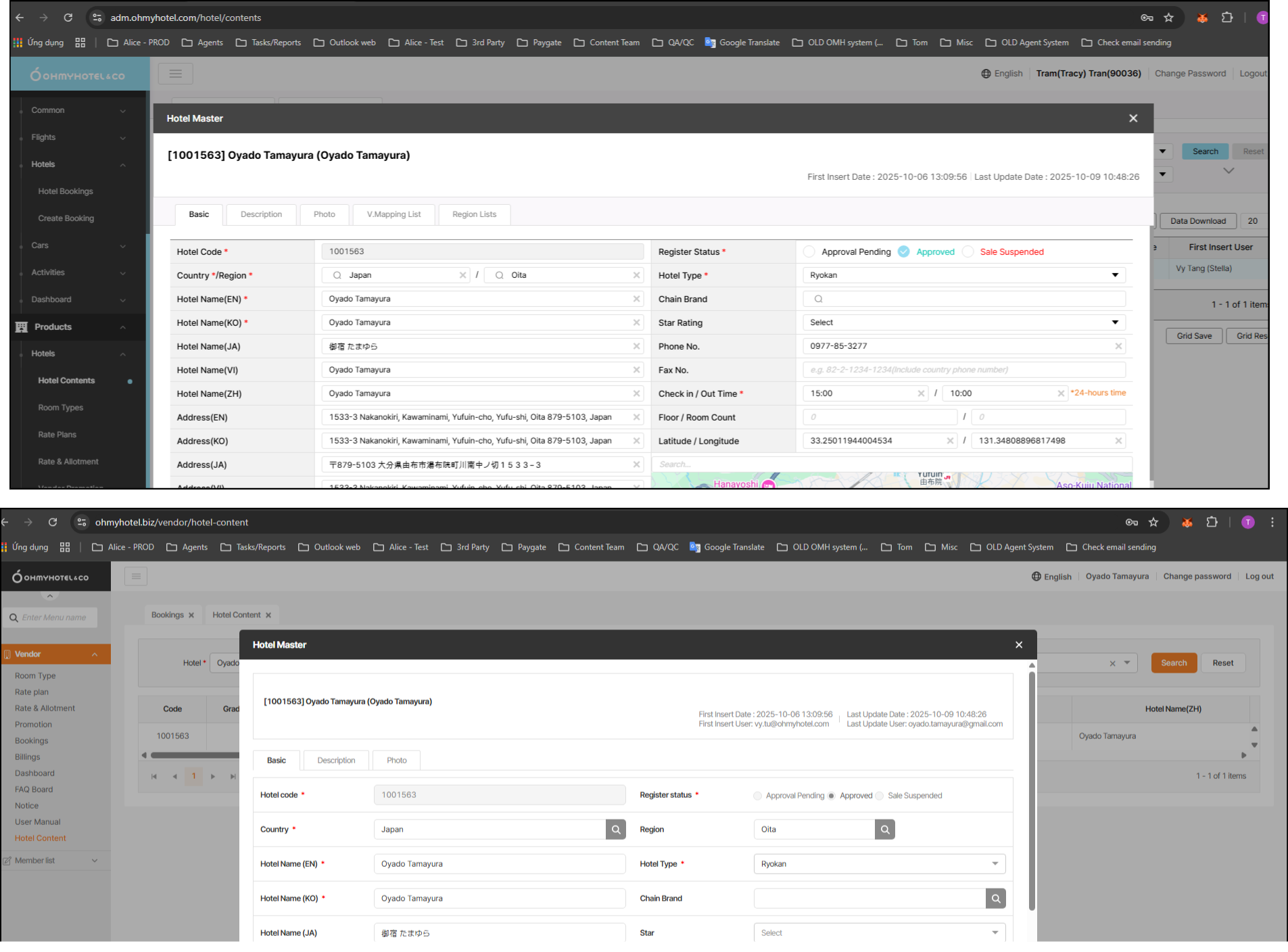Expand the Cars menu in admin sidebar
The height and width of the screenshot is (952, 1288).
(x=78, y=245)
